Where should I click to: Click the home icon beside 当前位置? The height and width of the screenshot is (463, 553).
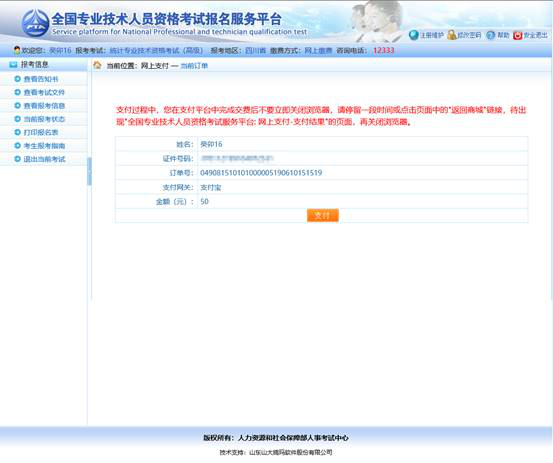tap(97, 65)
